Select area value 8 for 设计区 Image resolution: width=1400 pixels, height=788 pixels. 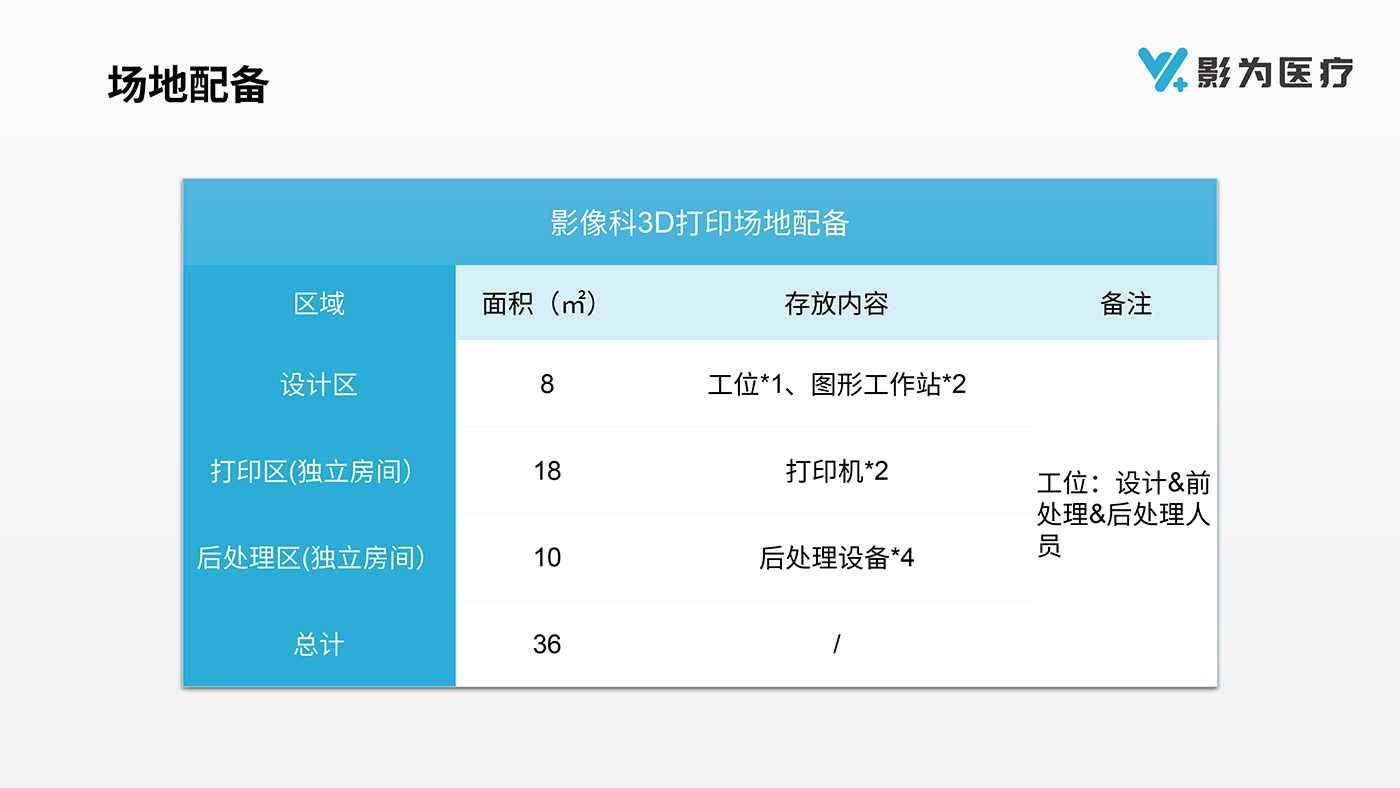point(547,384)
